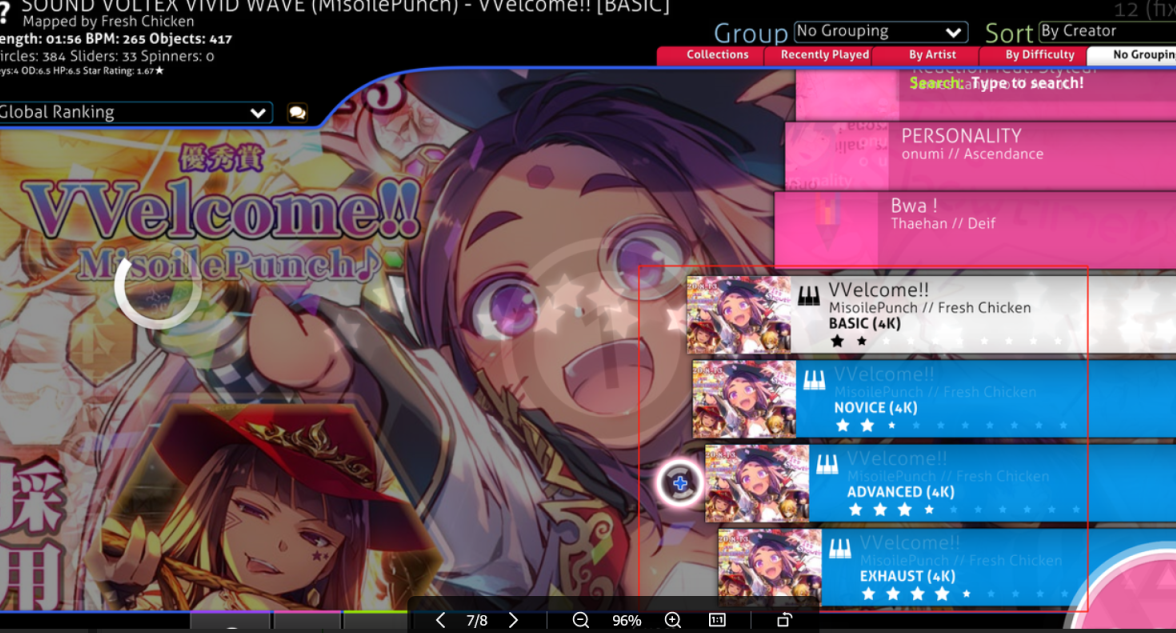
Task: Click the BASIC (4K) beatmap thumbnail
Action: [738, 314]
